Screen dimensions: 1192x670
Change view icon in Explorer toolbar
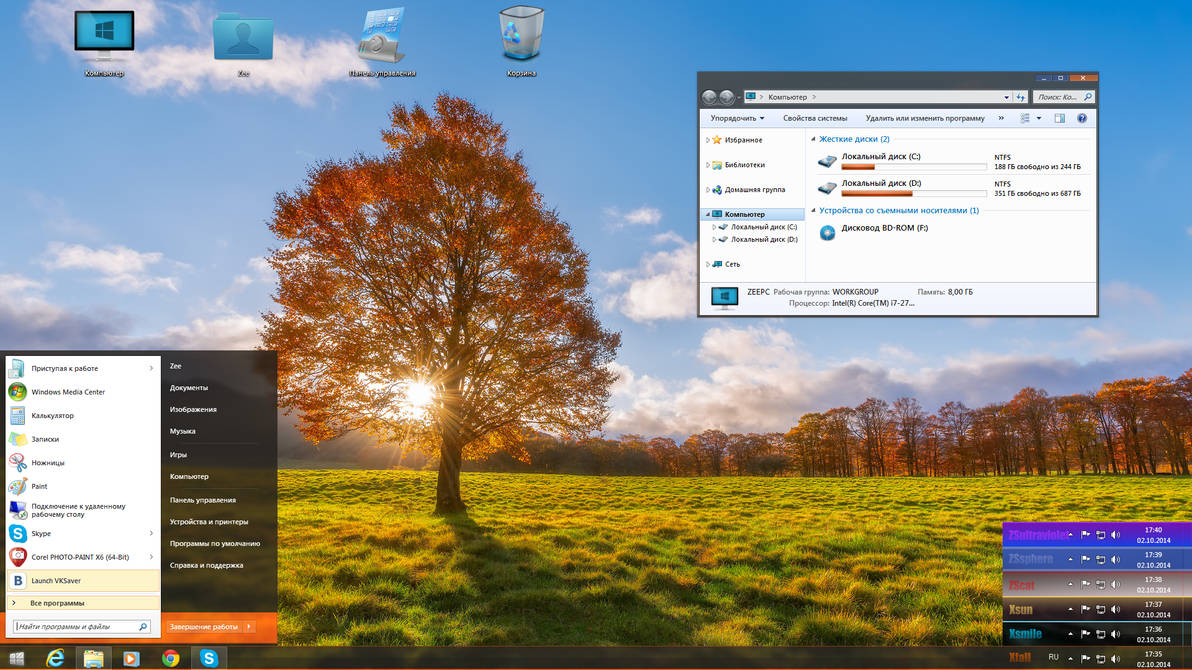[x=1025, y=118]
